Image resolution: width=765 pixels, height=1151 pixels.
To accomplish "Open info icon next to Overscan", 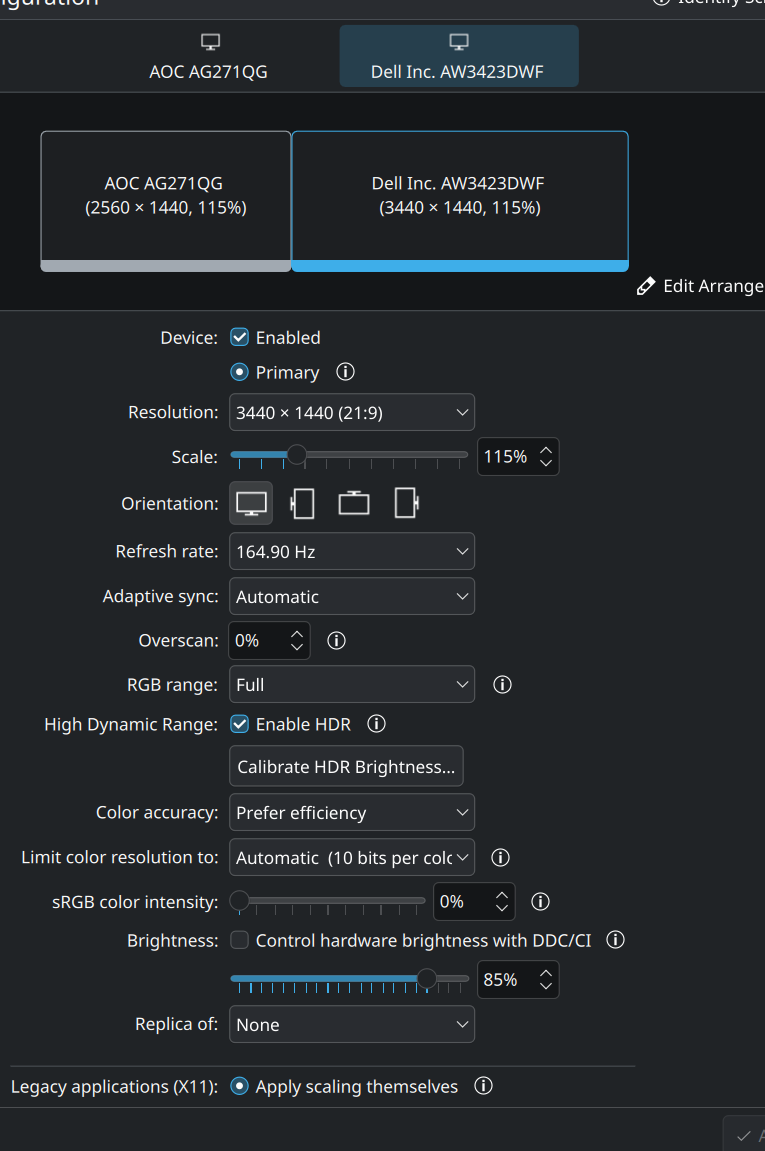I will click(336, 641).
